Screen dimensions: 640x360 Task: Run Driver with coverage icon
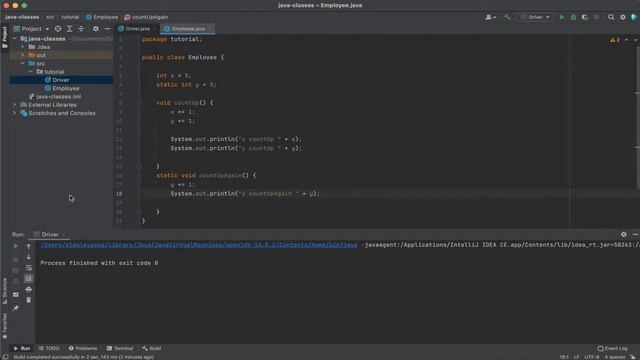pos(585,17)
